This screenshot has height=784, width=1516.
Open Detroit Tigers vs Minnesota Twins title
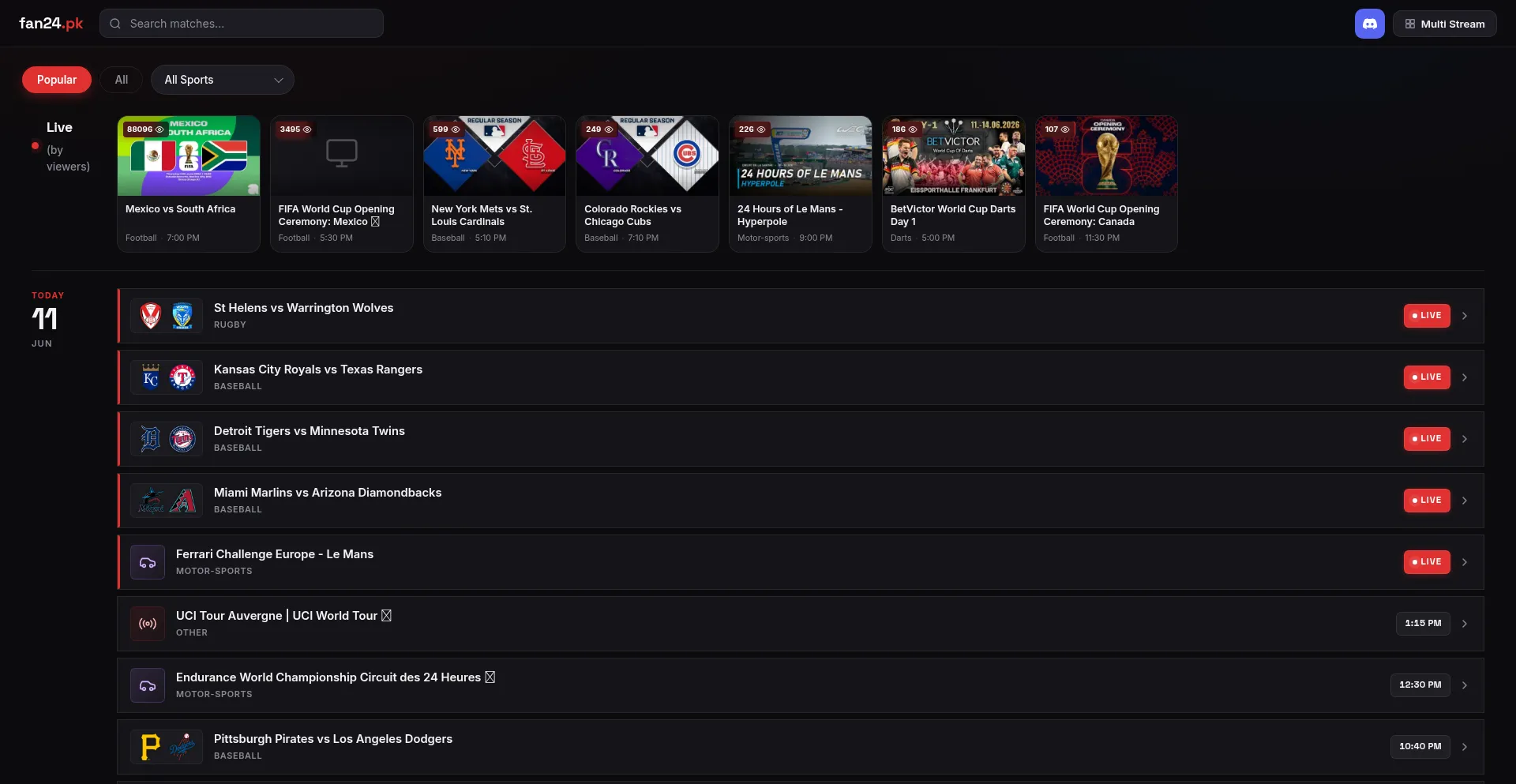pyautogui.click(x=310, y=431)
